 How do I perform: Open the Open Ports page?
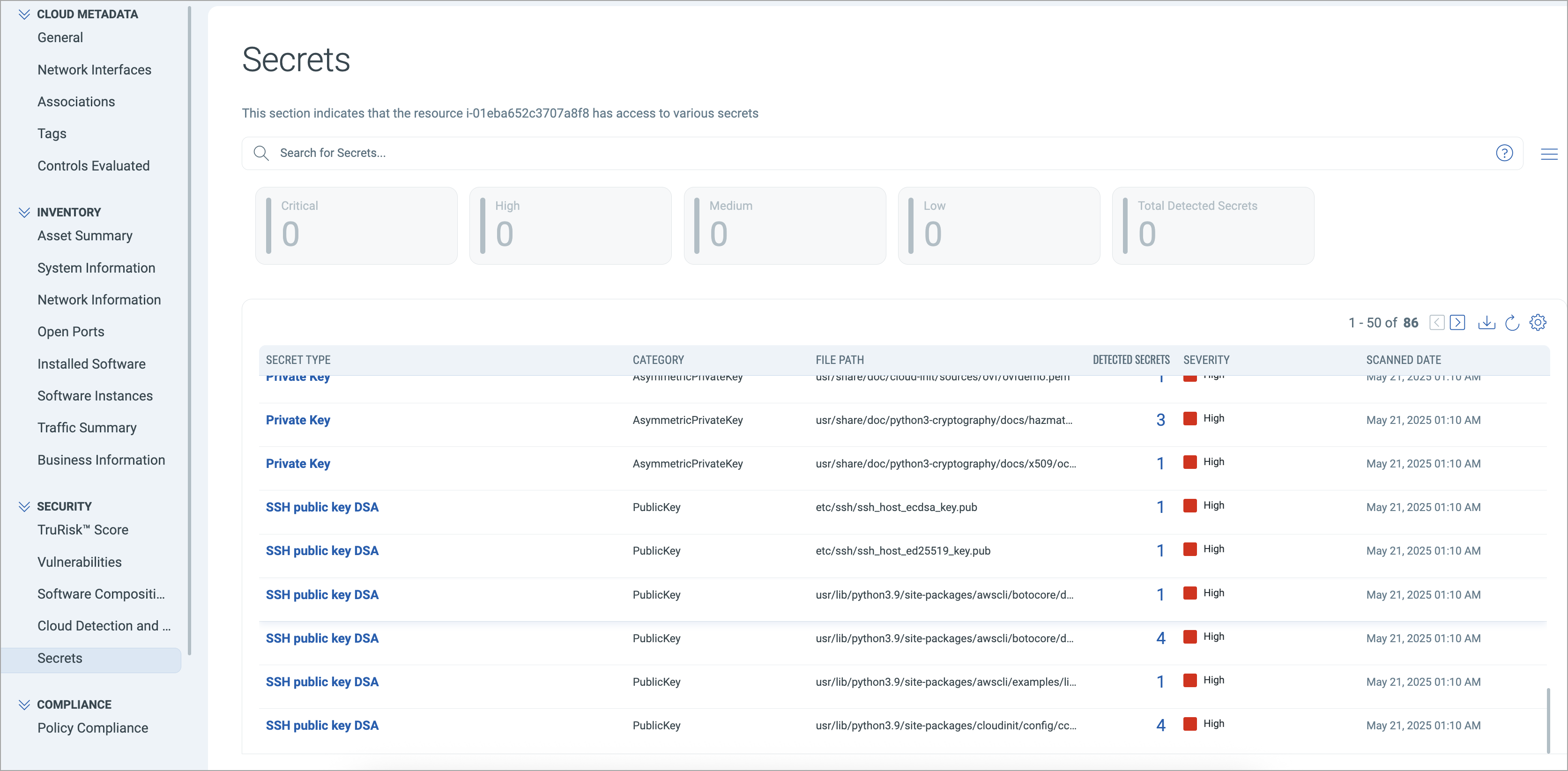71,332
